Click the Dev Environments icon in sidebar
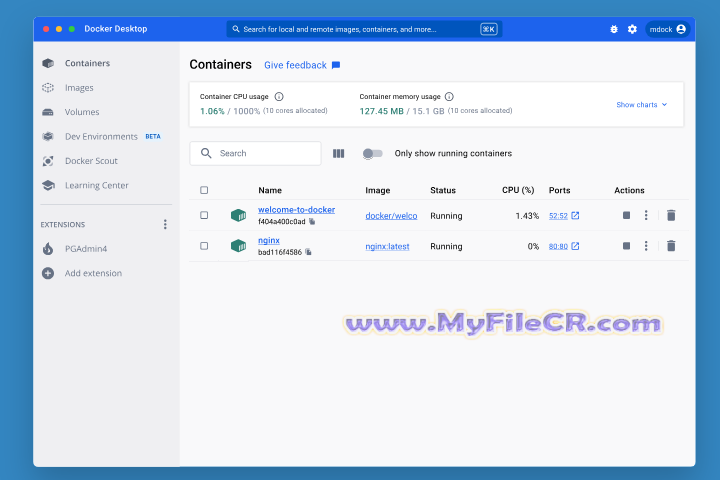This screenshot has height=480, width=720. [48, 136]
